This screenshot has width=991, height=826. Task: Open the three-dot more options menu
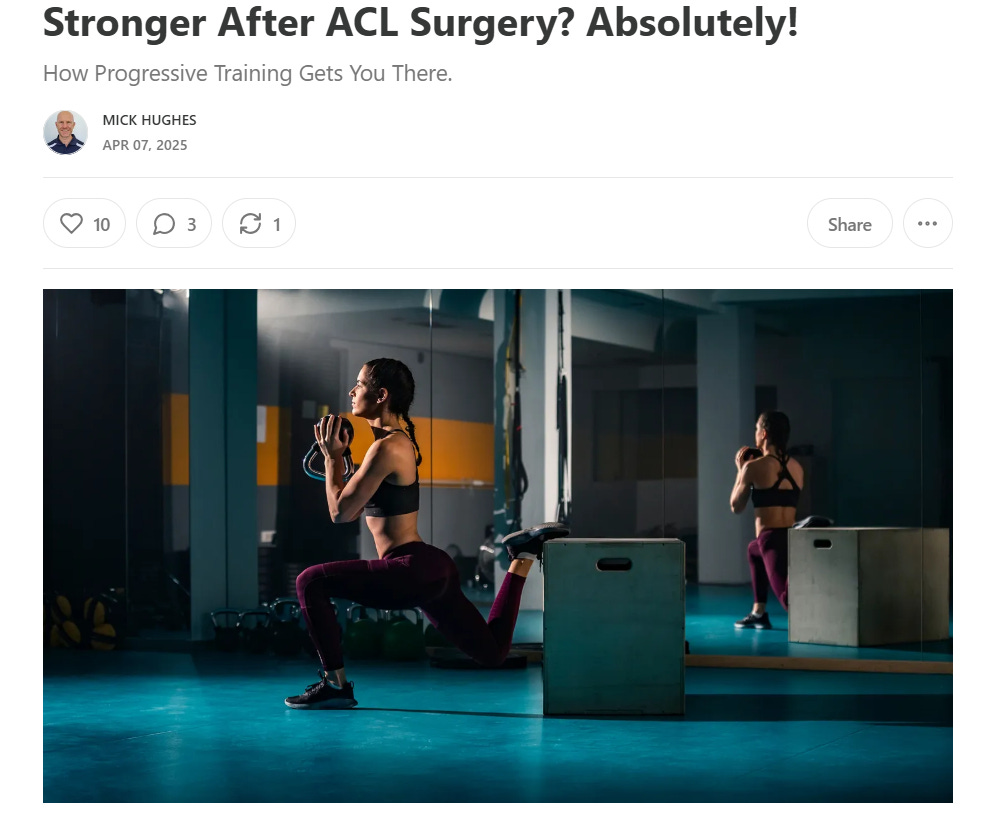(x=927, y=223)
